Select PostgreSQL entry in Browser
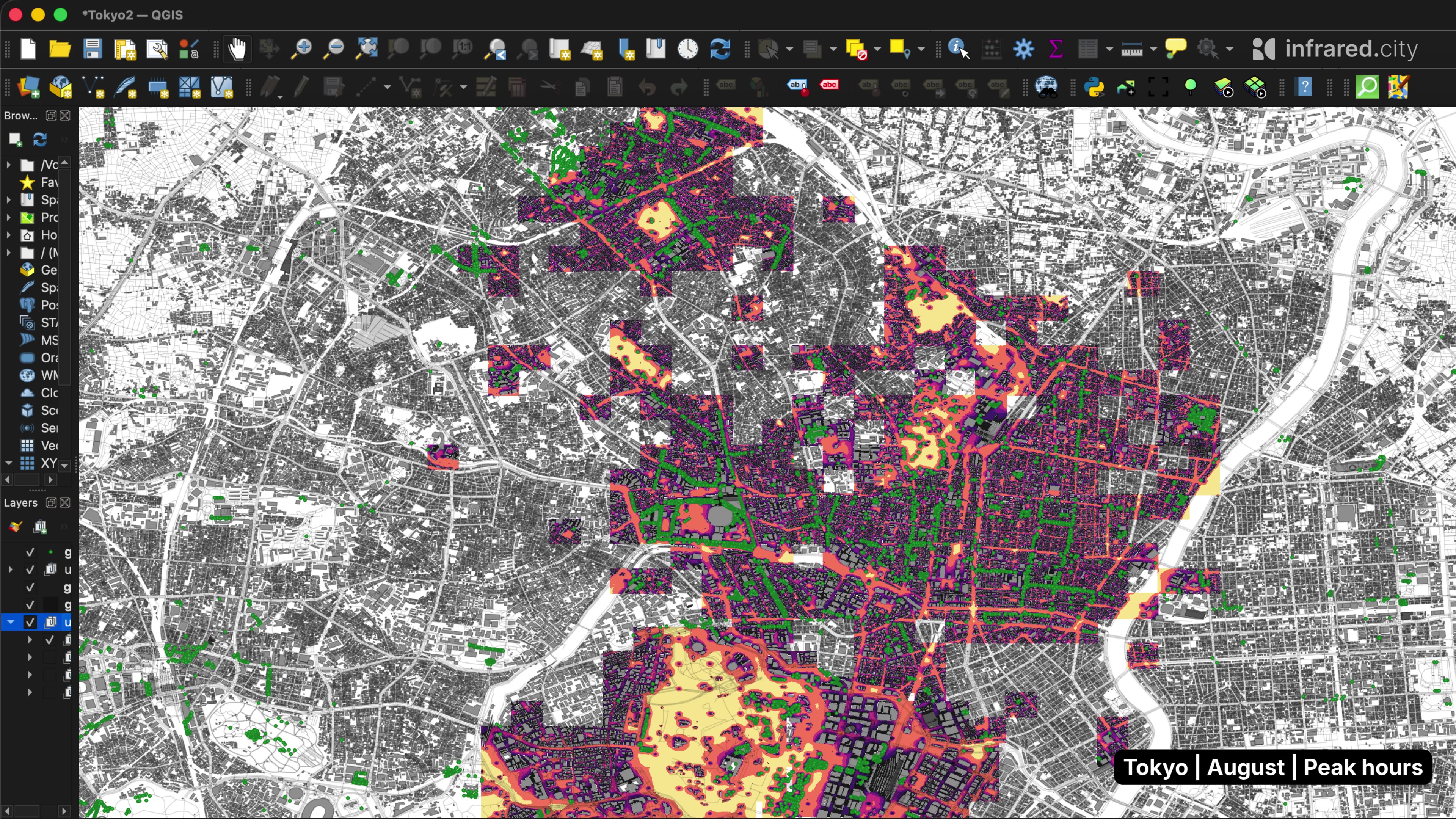This screenshot has width=1456, height=819. 38,305
